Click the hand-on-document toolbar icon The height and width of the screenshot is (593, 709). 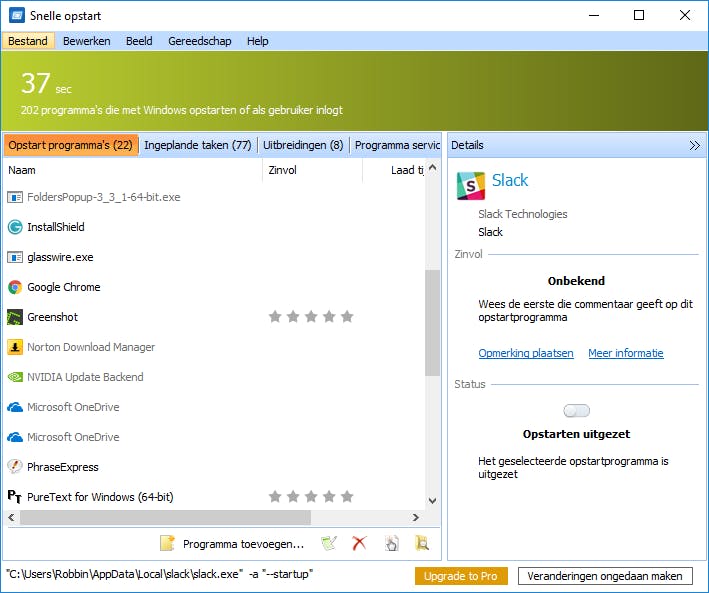392,543
